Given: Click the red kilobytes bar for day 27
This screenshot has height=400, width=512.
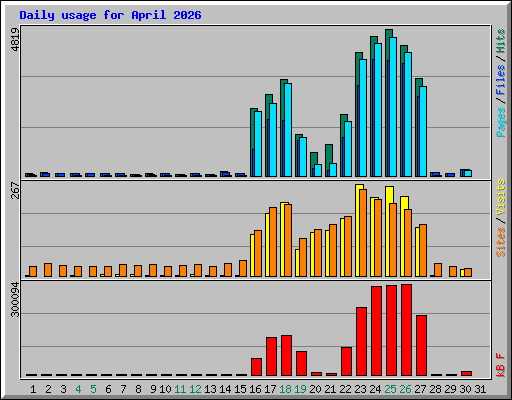Looking at the screenshot, I should pyautogui.click(x=421, y=346).
